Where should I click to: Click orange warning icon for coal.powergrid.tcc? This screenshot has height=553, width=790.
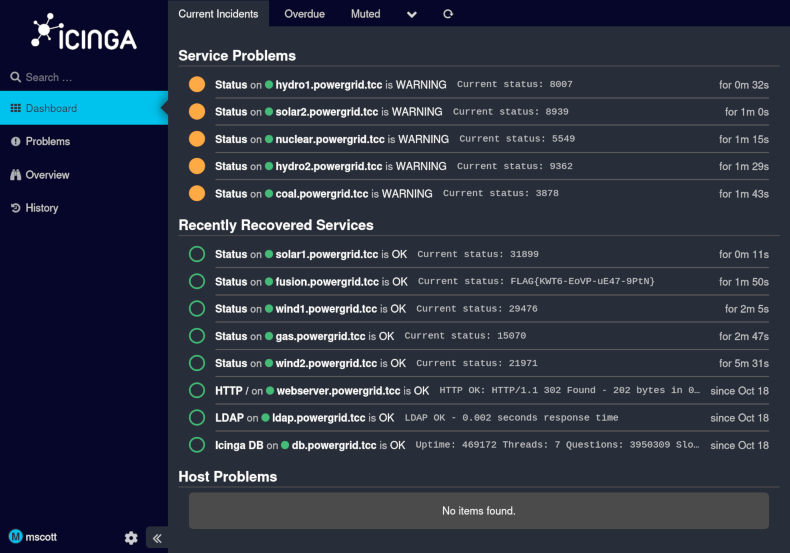pos(197,194)
